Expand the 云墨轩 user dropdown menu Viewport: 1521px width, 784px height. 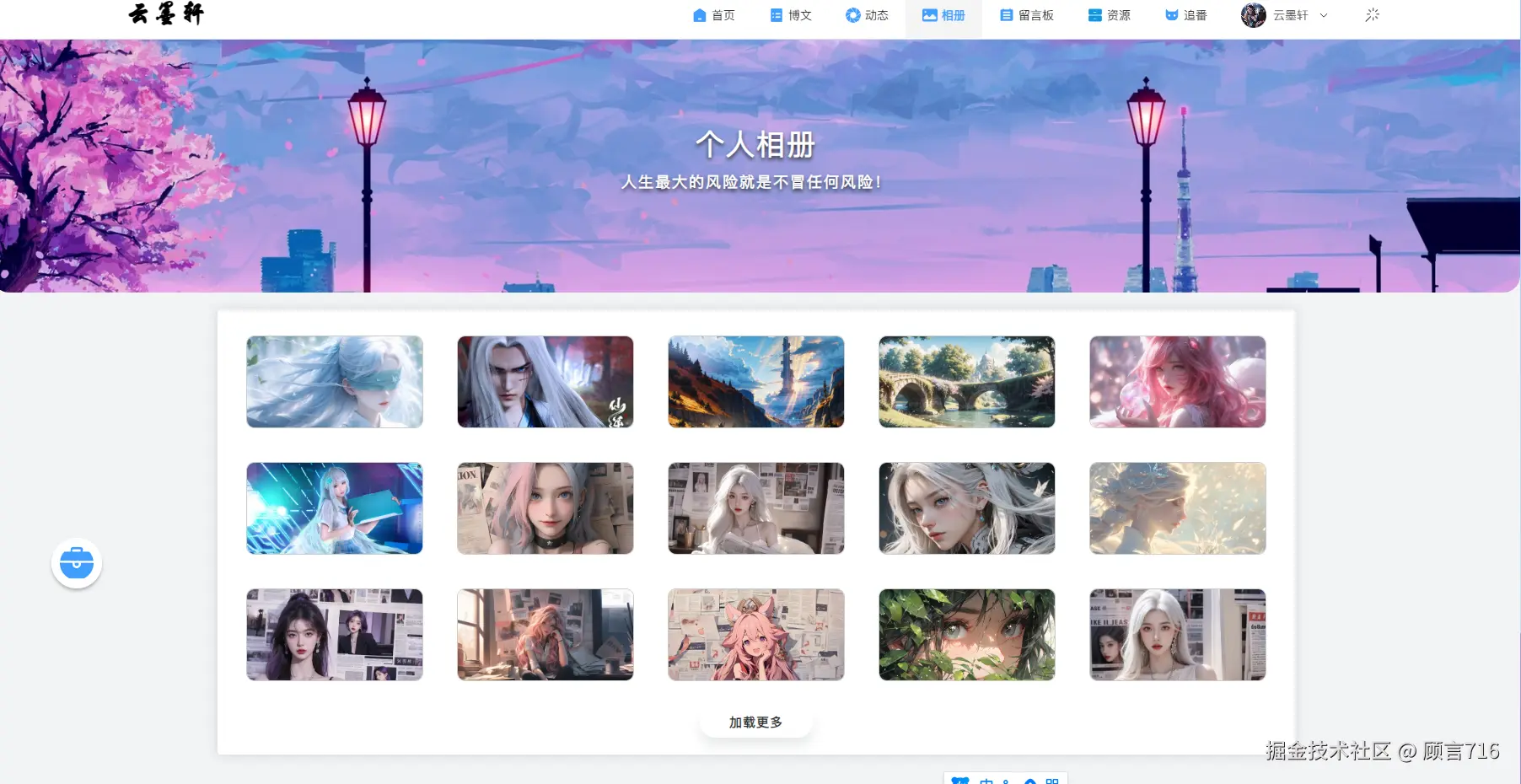pos(1284,15)
